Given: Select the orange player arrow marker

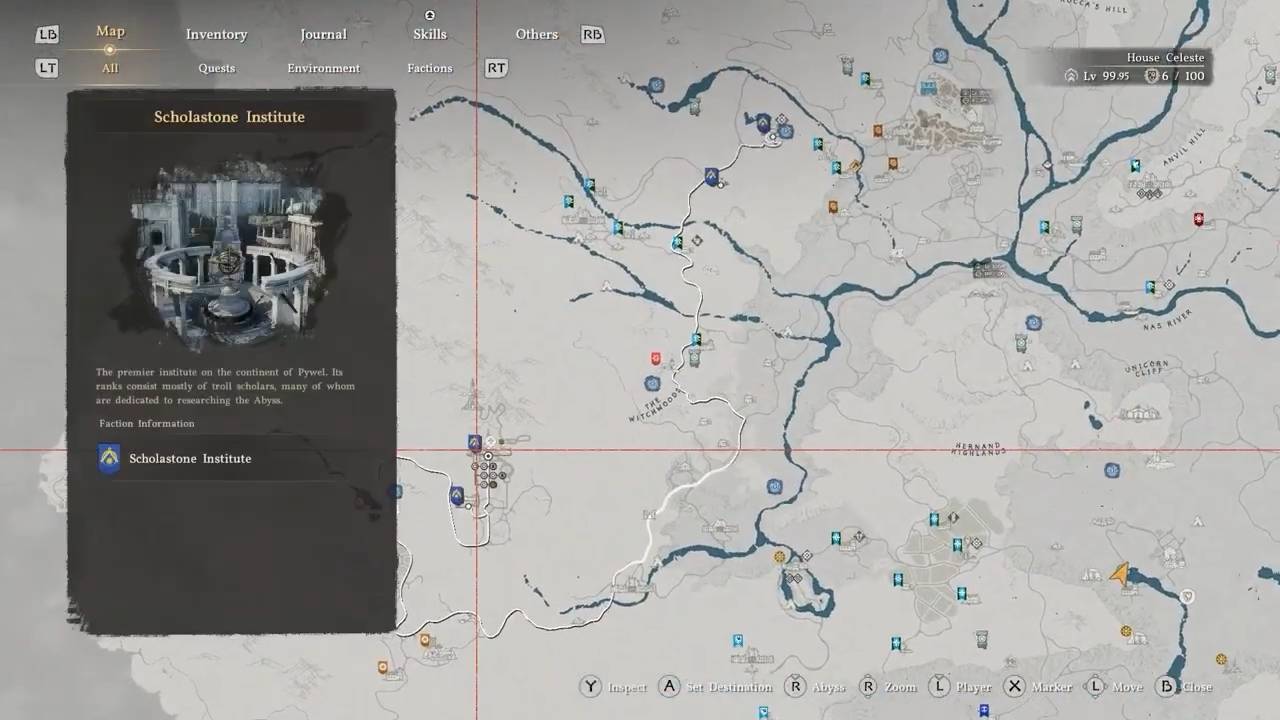Looking at the screenshot, I should tap(1120, 573).
